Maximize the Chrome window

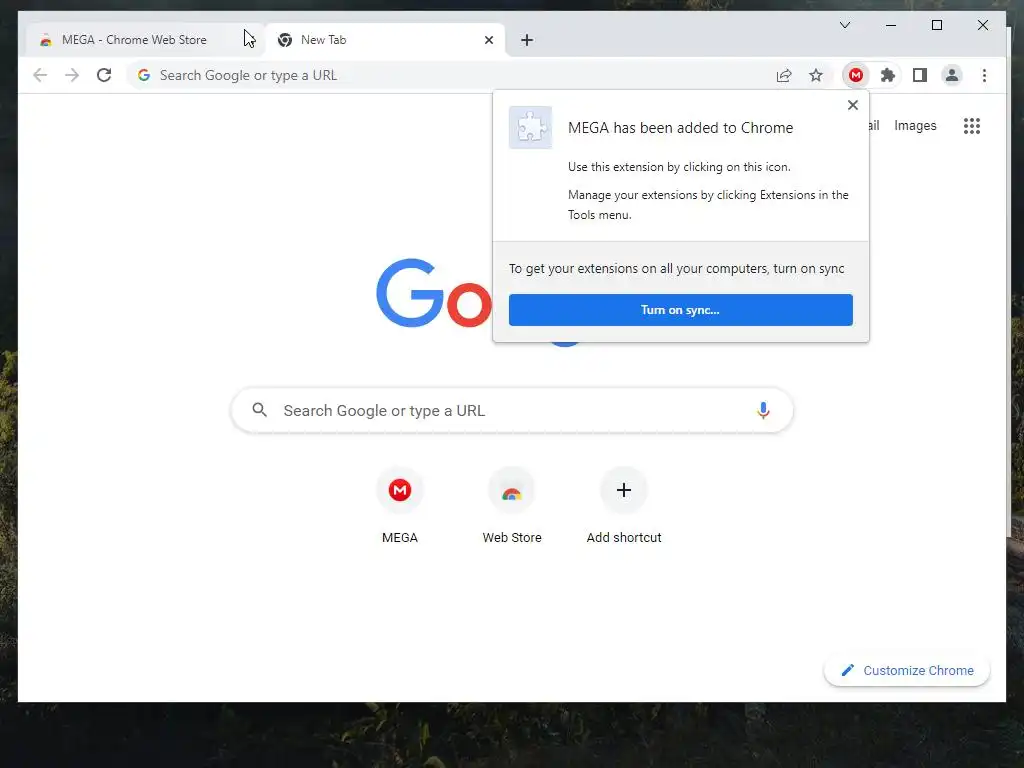click(x=936, y=25)
